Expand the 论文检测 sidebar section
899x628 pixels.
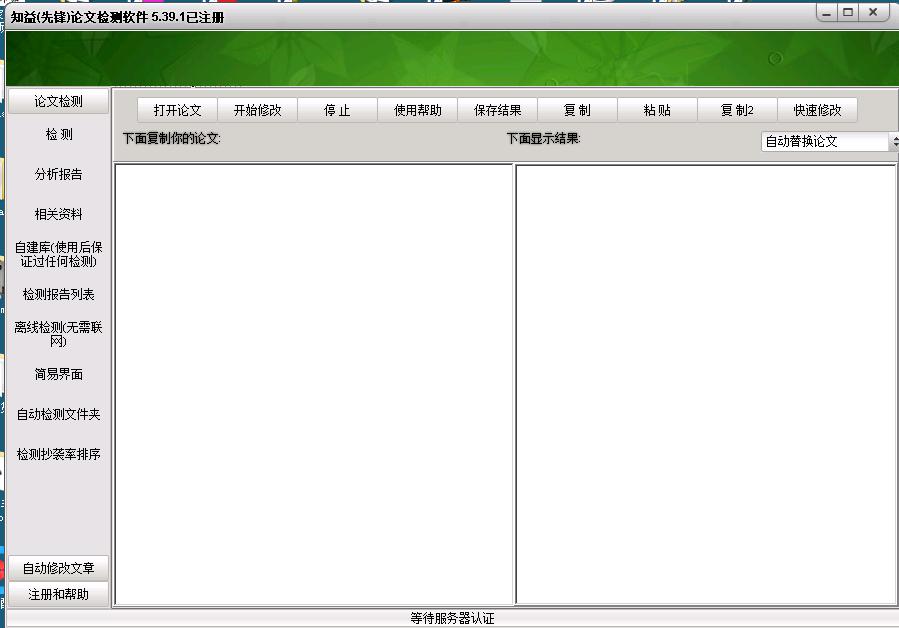58,101
